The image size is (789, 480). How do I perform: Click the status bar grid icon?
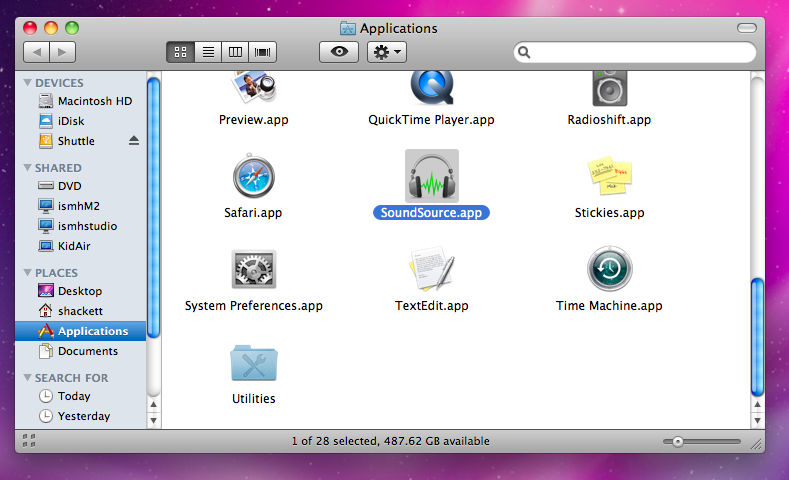pos(29,441)
